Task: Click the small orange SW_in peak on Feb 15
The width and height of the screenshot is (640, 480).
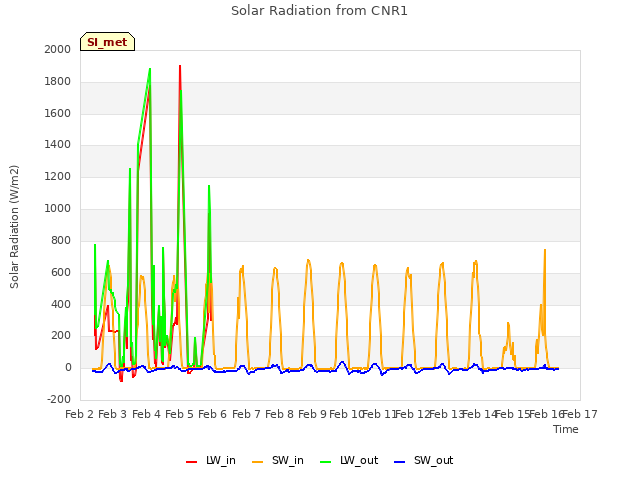Action: [508, 323]
